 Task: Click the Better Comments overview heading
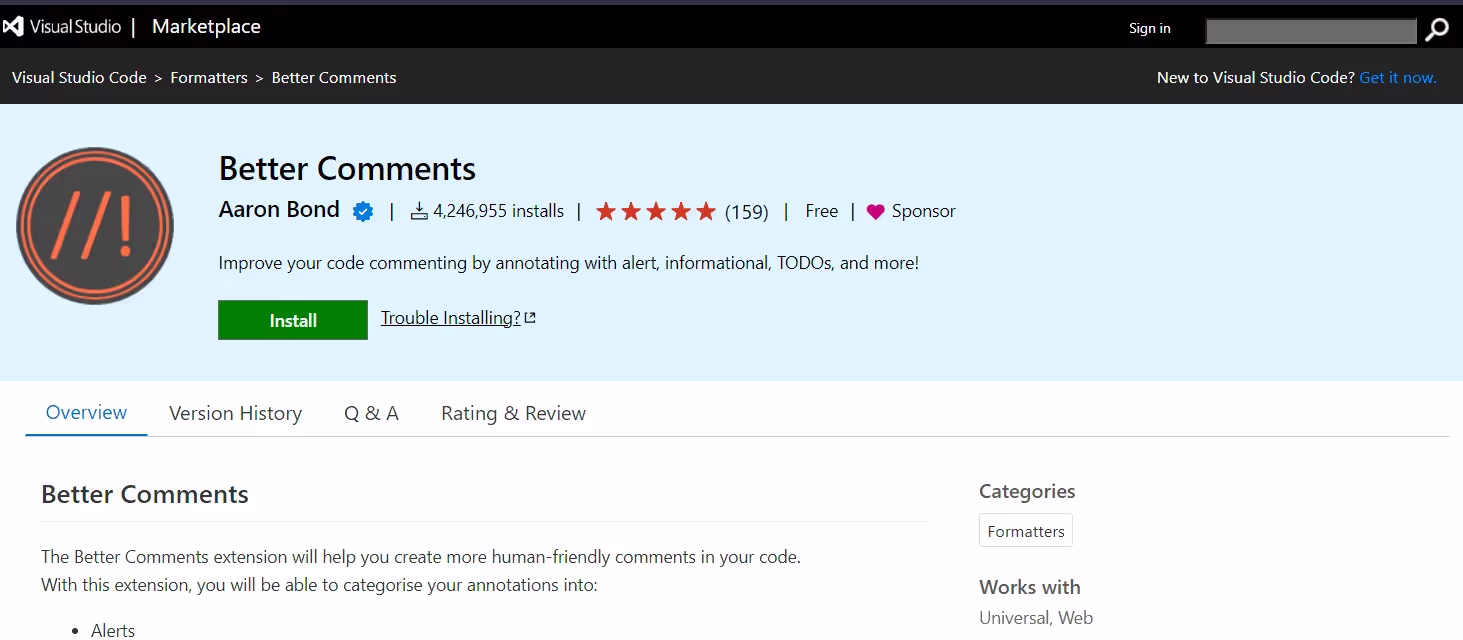click(145, 494)
